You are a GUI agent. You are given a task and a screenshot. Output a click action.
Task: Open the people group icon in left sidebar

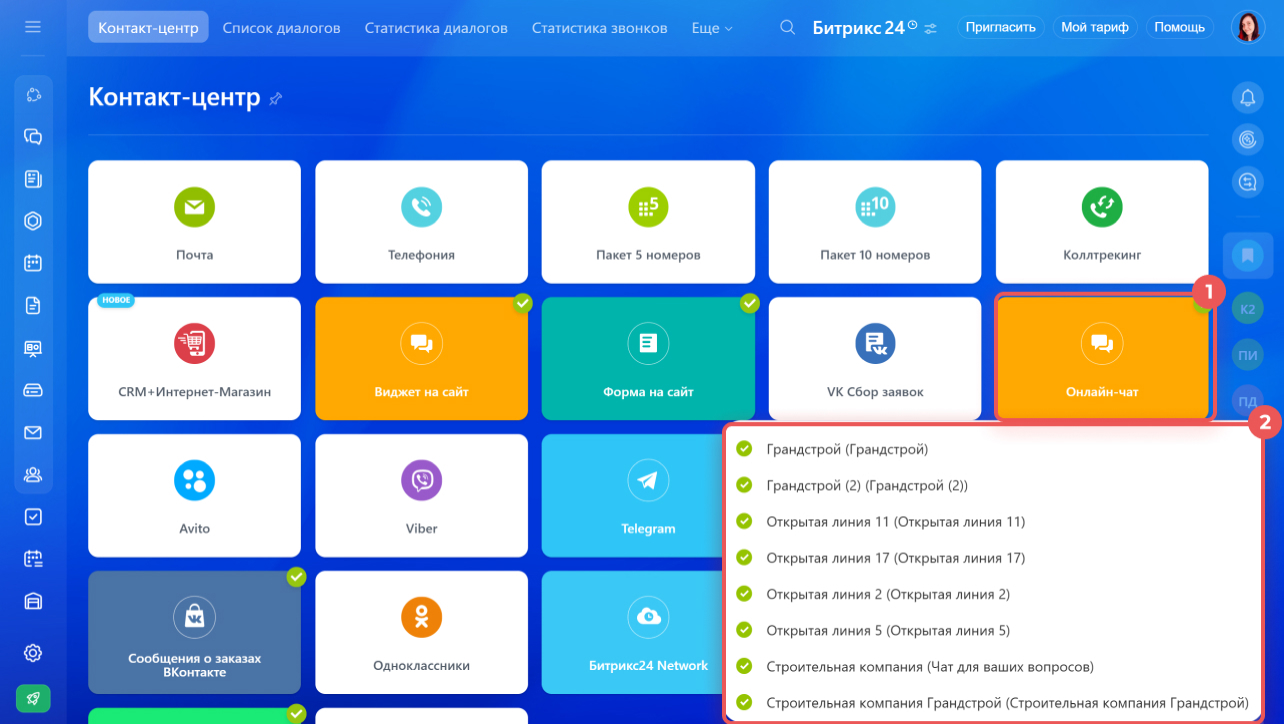coord(33,475)
